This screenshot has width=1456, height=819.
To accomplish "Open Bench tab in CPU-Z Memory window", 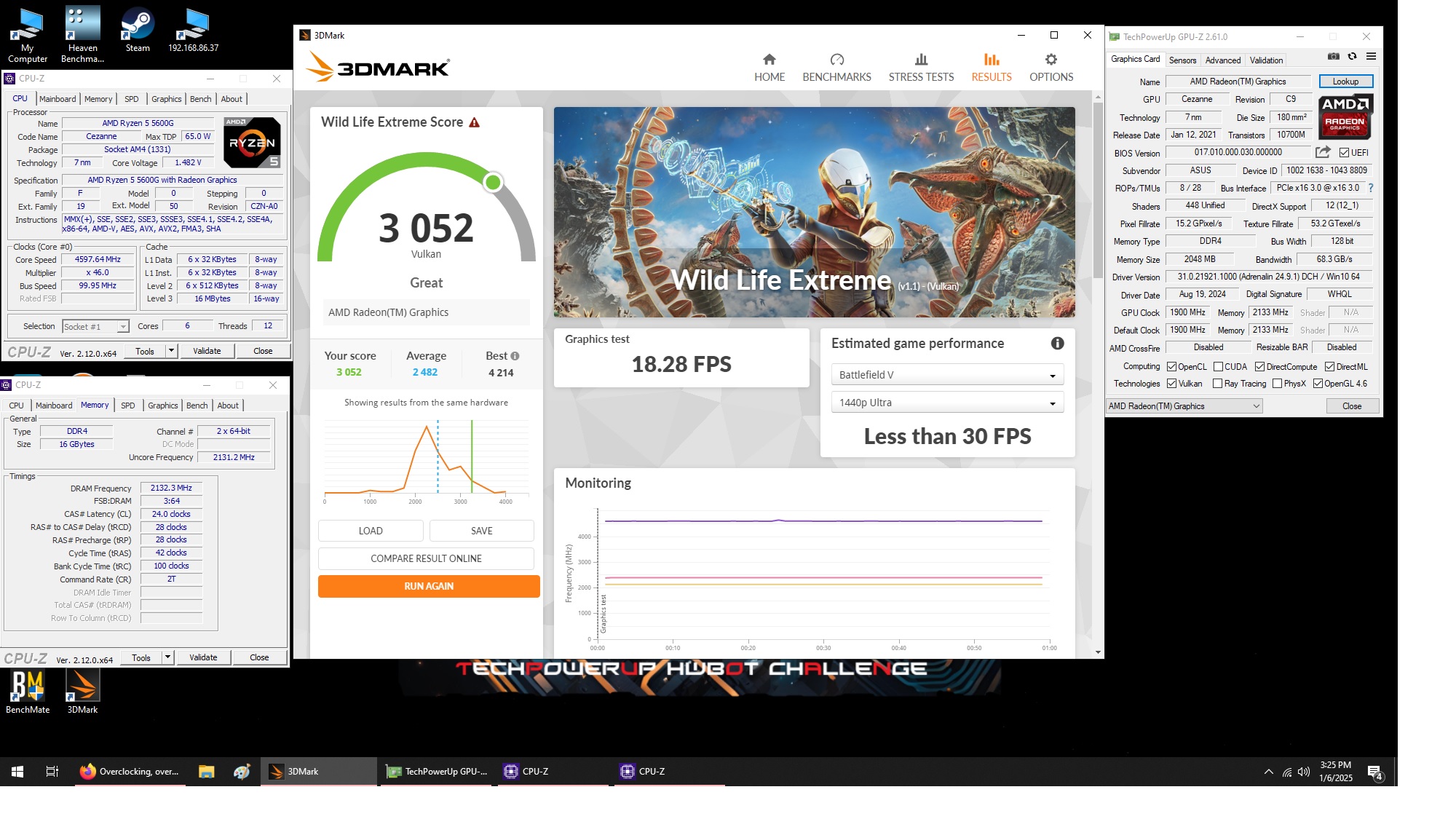I will pos(197,405).
